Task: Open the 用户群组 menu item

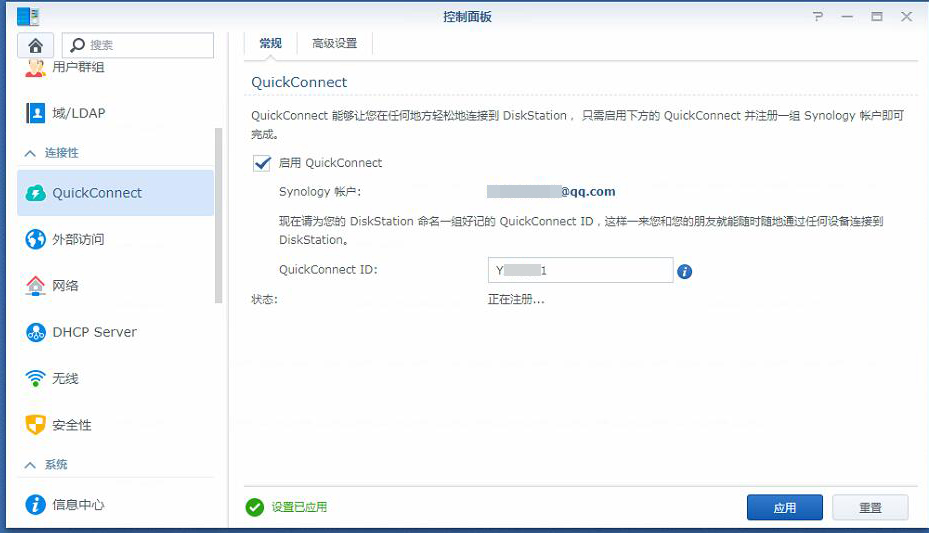Action: 115,68
